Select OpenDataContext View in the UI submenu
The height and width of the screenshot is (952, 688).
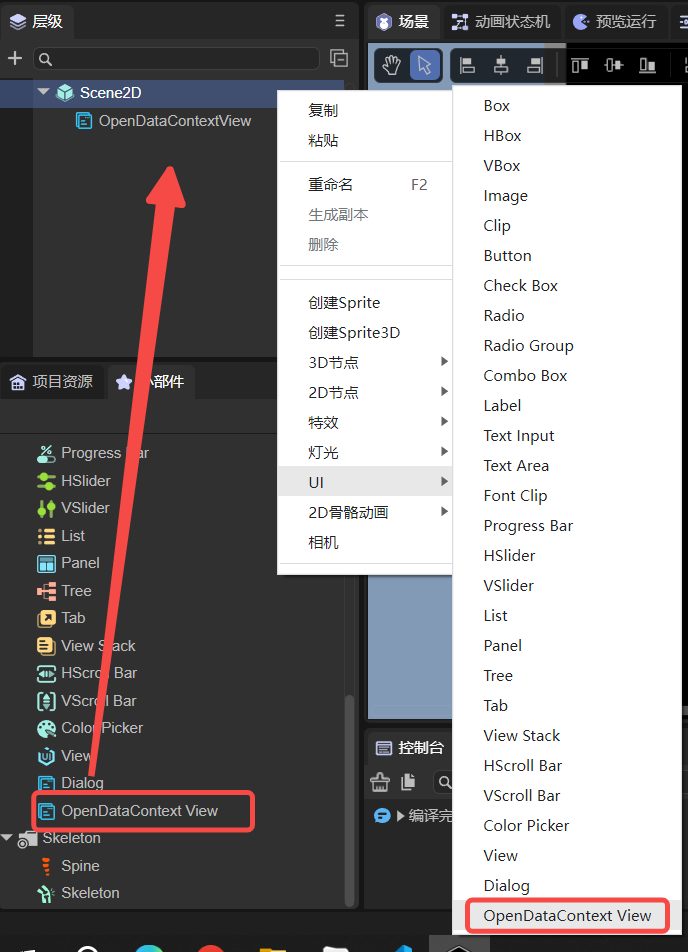(567, 915)
